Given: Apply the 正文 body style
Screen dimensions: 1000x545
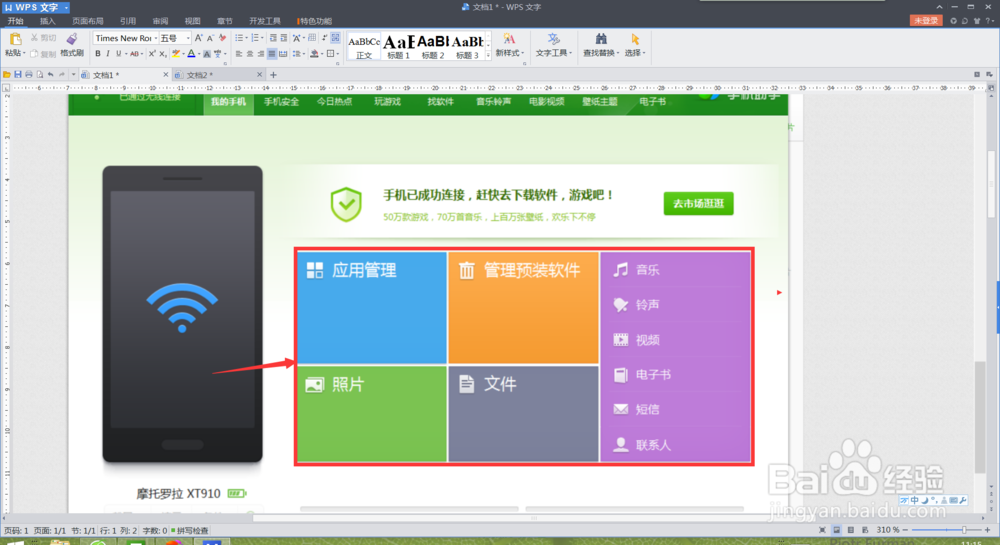Looking at the screenshot, I should point(364,46).
